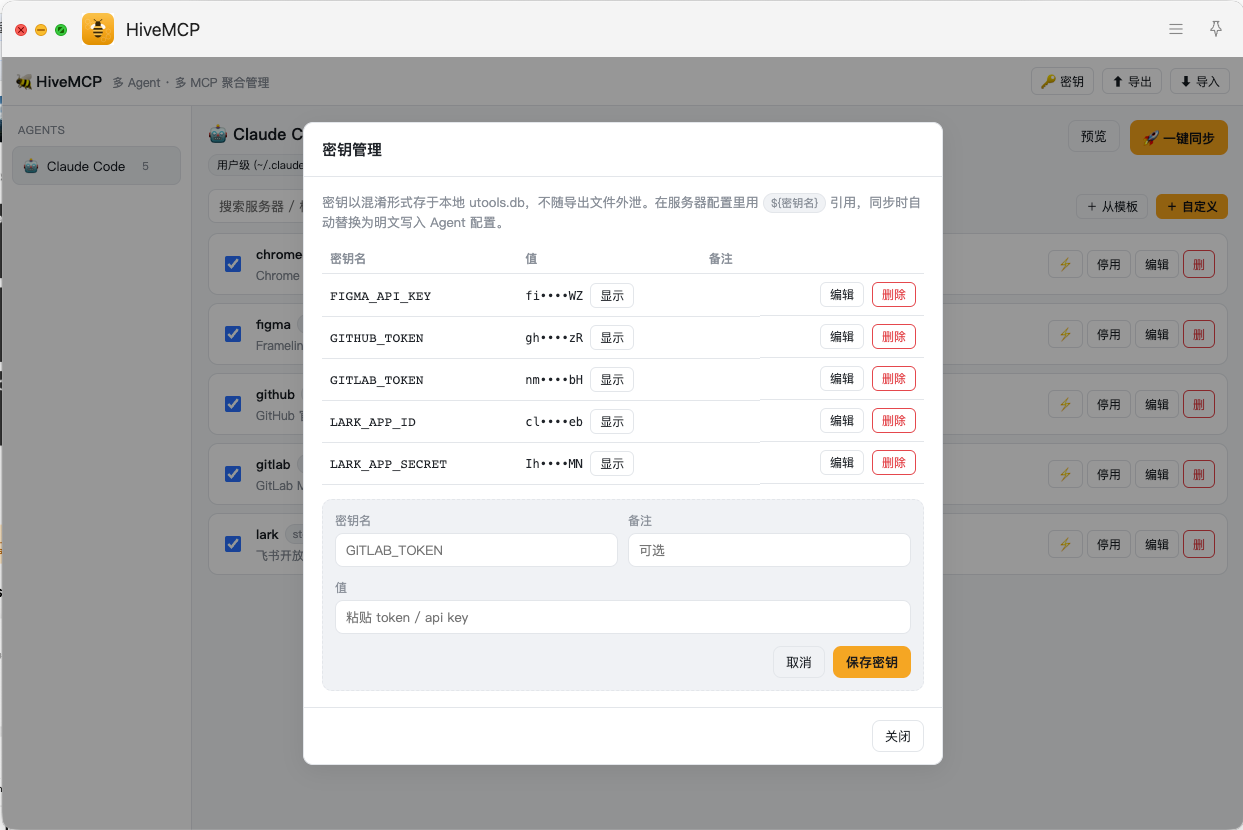Click the ${密钥名} reference tag
The width and height of the screenshot is (1243, 830).
coord(795,202)
